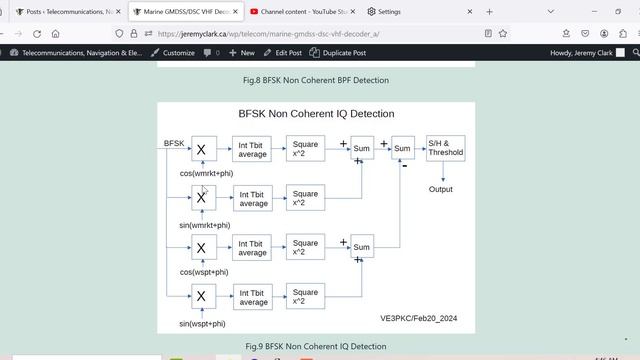Click the Fig.9 BFSK Non Coherent IQ Detection caption
Image resolution: width=640 pixels, height=360 pixels.
(316, 346)
